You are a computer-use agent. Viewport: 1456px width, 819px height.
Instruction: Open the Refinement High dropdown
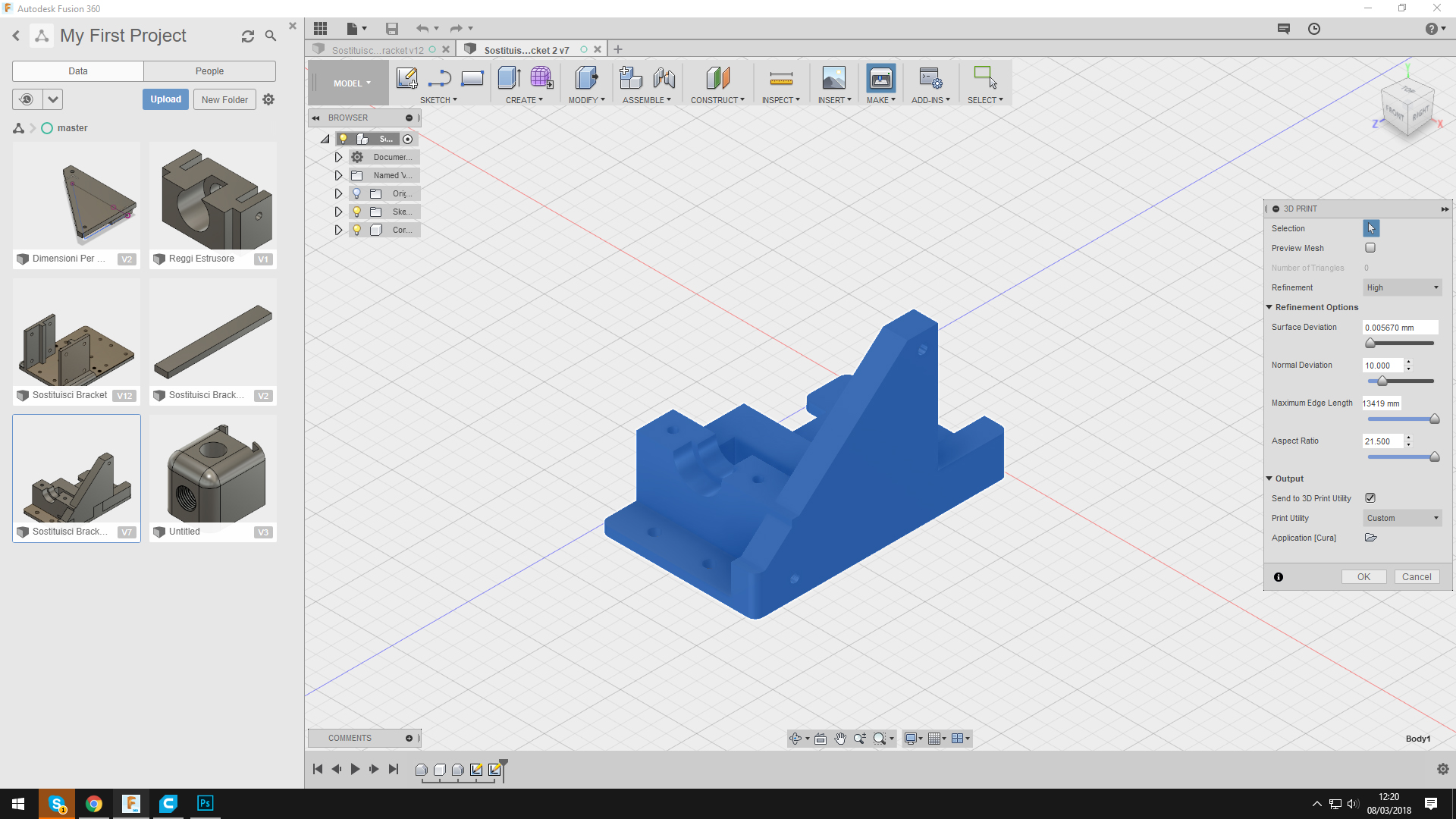coord(1402,287)
